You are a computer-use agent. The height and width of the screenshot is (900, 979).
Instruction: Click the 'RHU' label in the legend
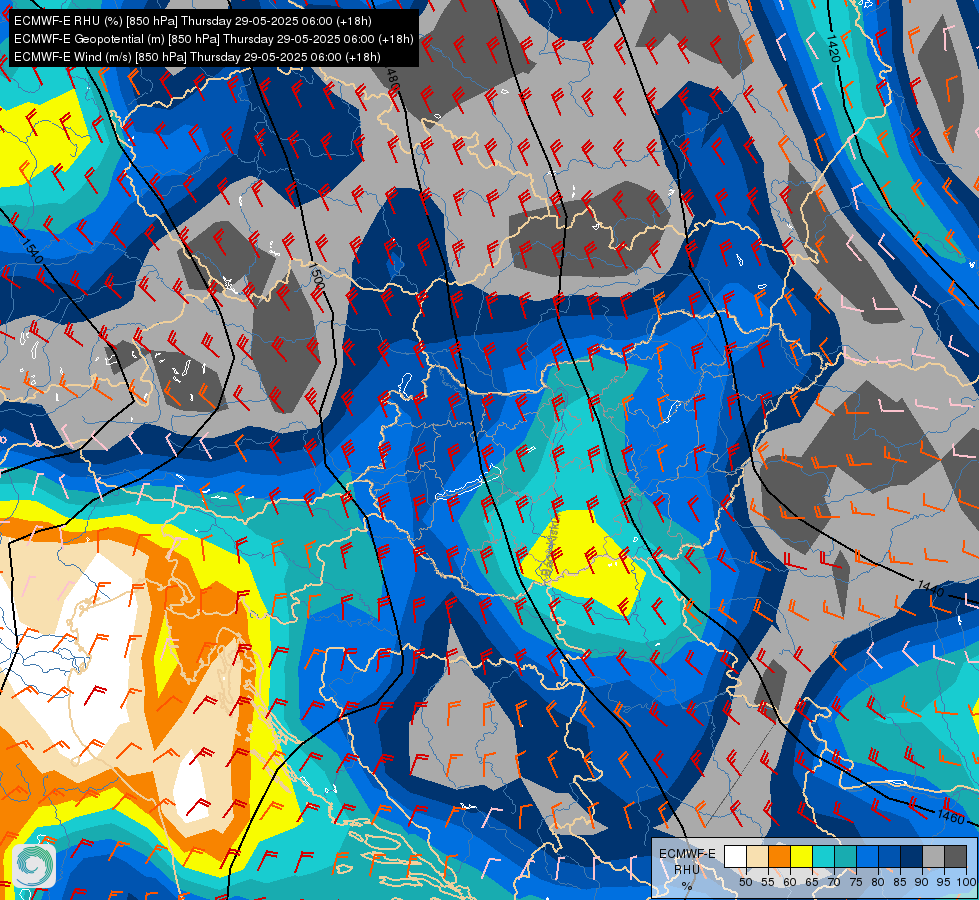tap(687, 869)
